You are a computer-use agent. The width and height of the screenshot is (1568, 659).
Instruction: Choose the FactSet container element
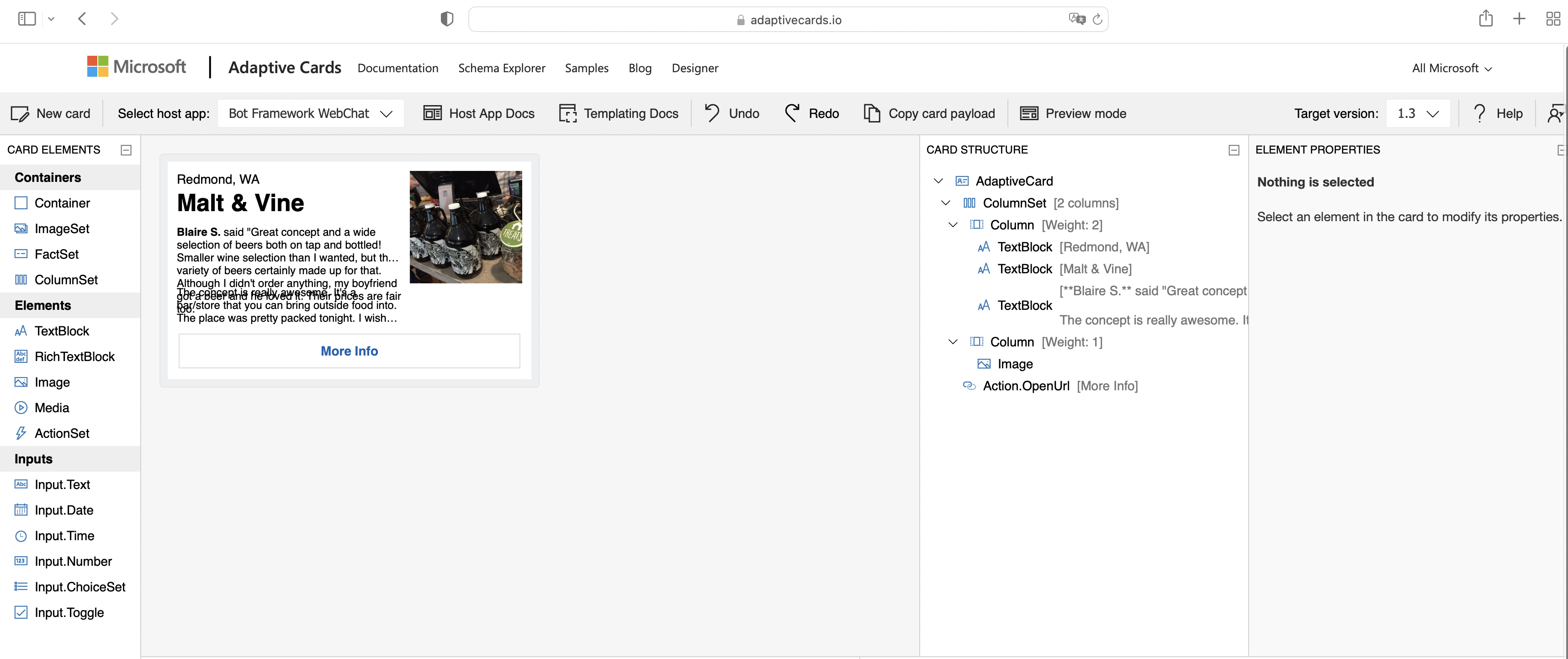pos(55,254)
